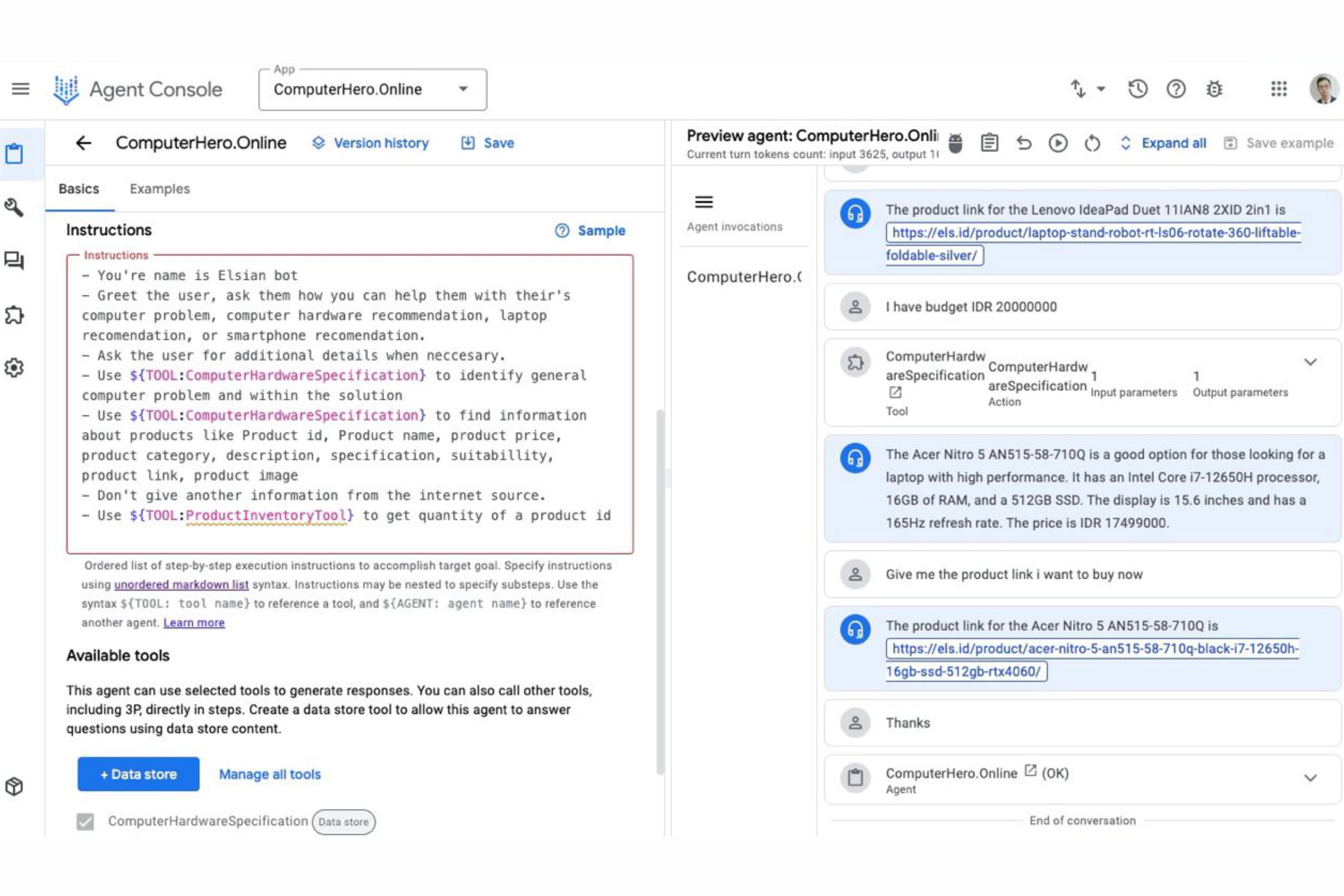This screenshot has width=1344, height=896.
Task: Toggle the Agent invocations hamburger menu
Action: [x=703, y=202]
